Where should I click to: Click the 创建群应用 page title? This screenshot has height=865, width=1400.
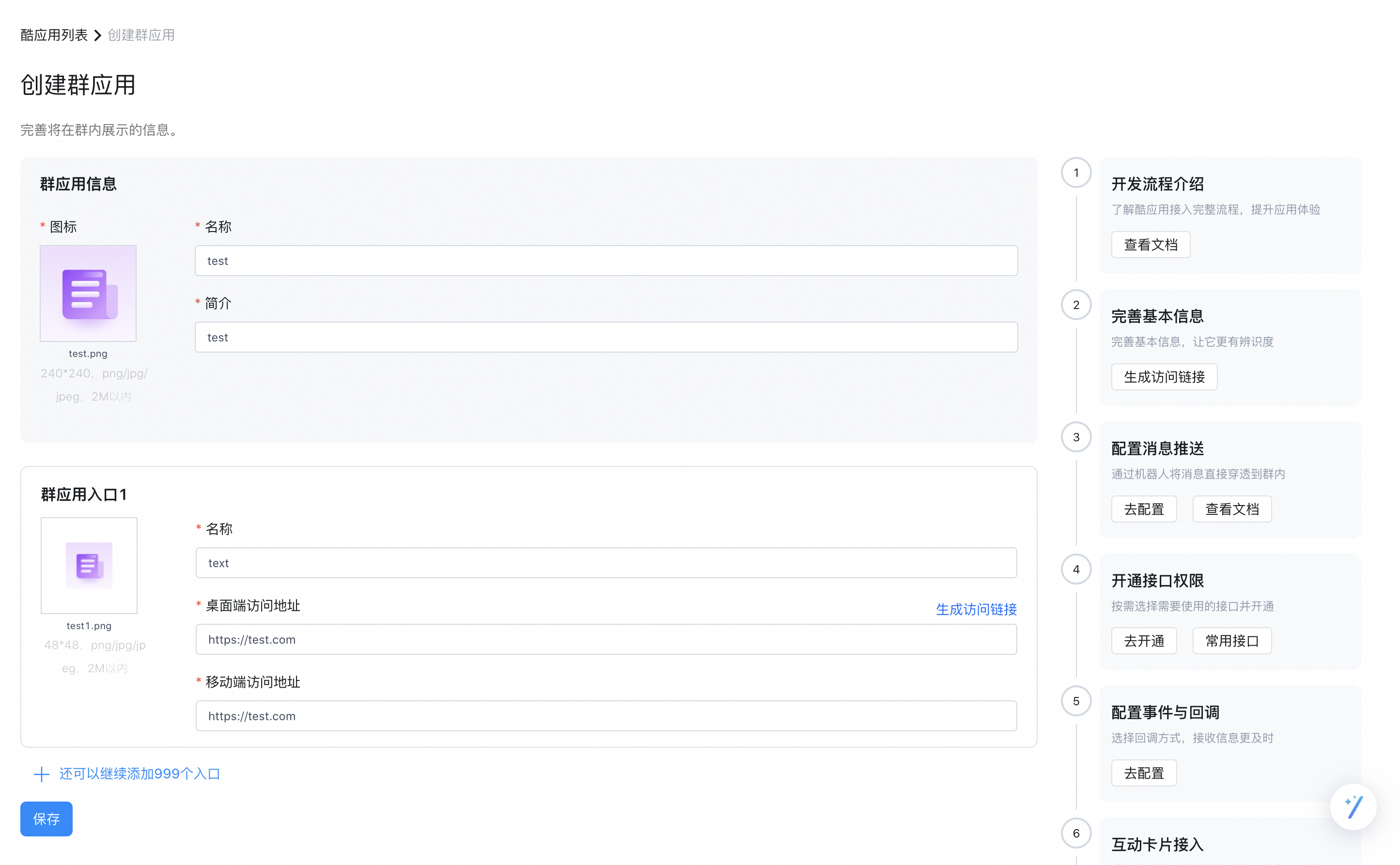78,85
